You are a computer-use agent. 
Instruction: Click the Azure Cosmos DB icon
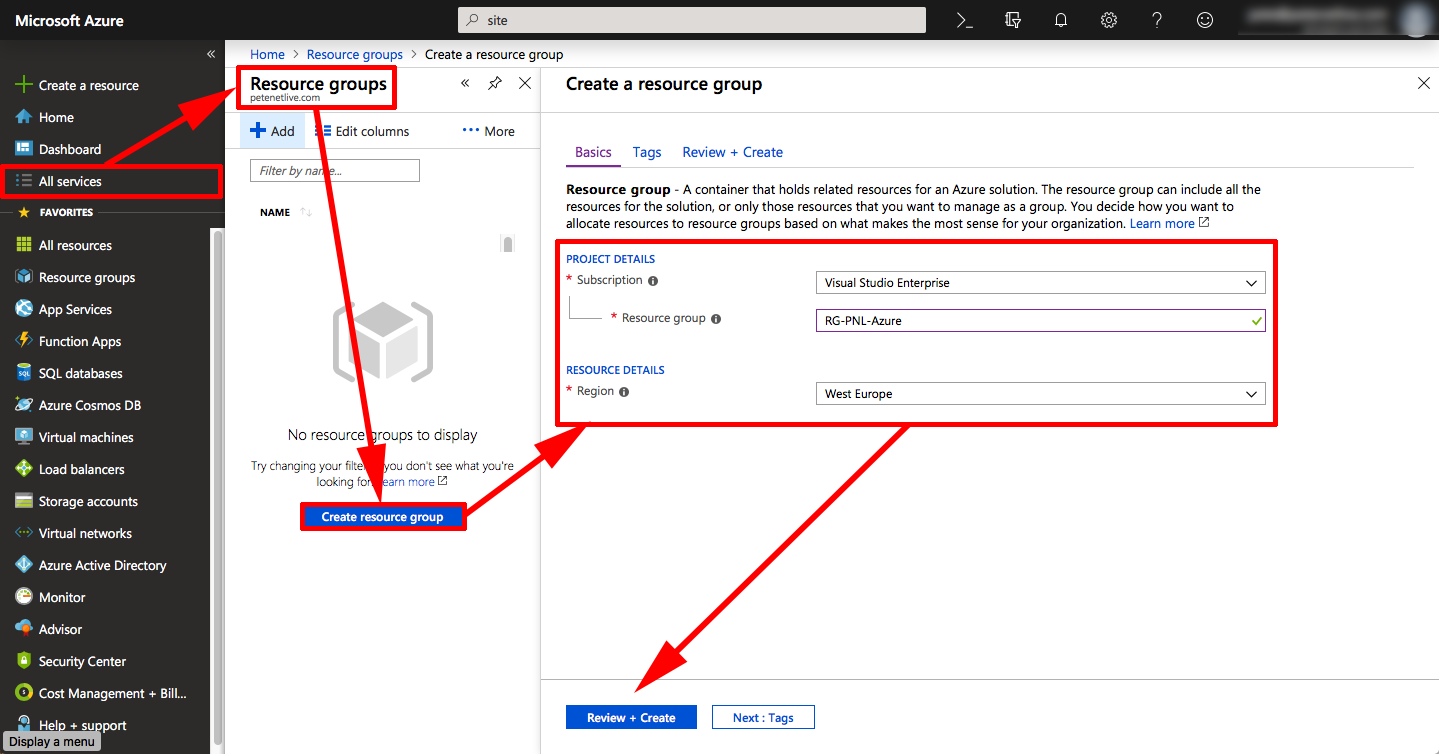24,405
